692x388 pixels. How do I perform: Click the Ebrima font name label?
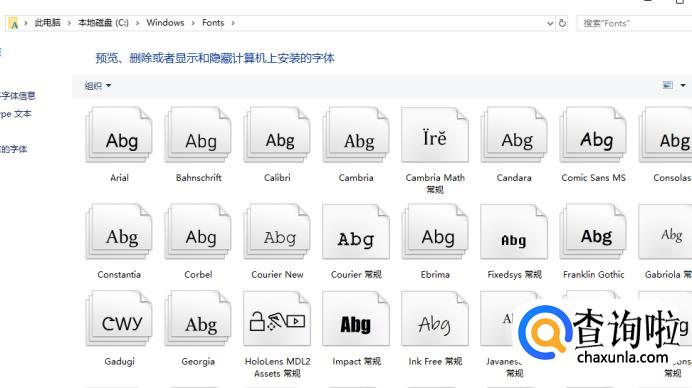coord(435,275)
